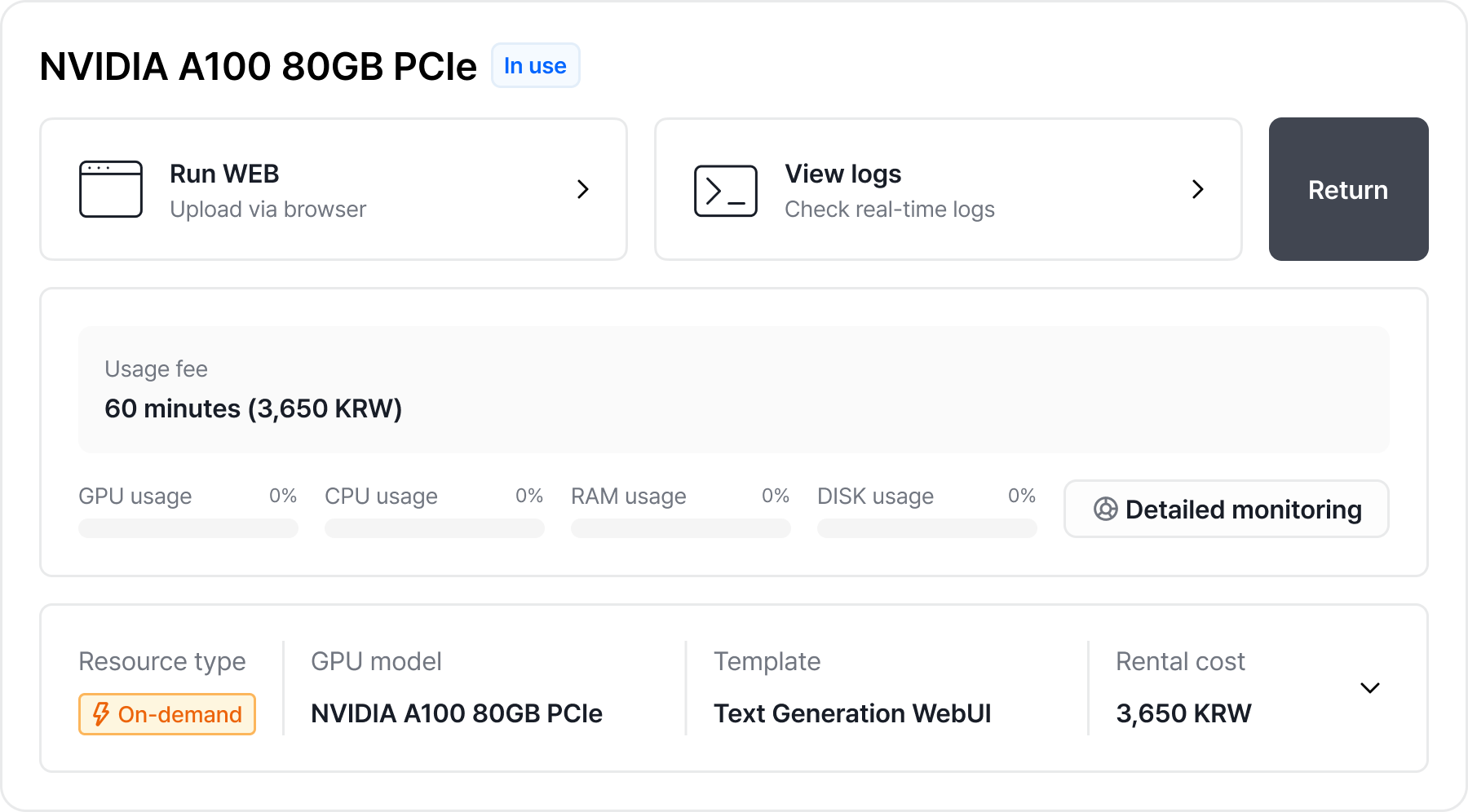1468x812 pixels.
Task: Click the In use status badge
Action: (x=535, y=66)
